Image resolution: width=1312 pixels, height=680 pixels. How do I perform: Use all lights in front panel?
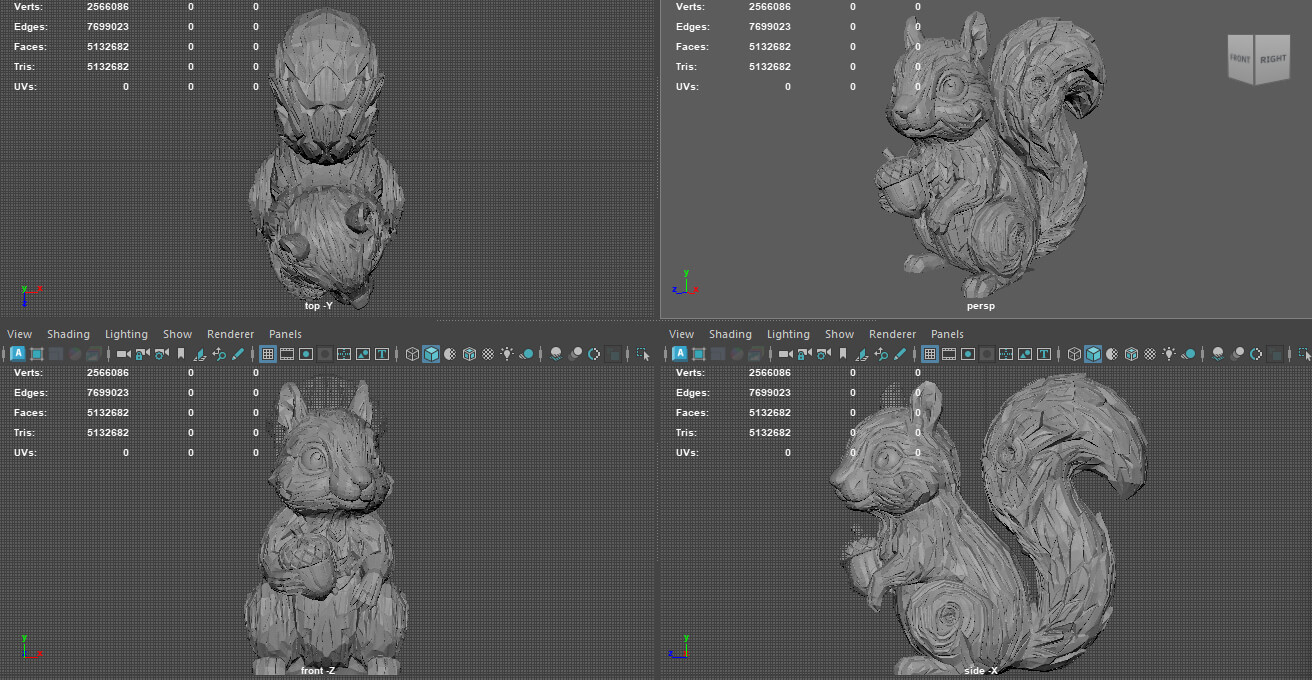click(507, 354)
